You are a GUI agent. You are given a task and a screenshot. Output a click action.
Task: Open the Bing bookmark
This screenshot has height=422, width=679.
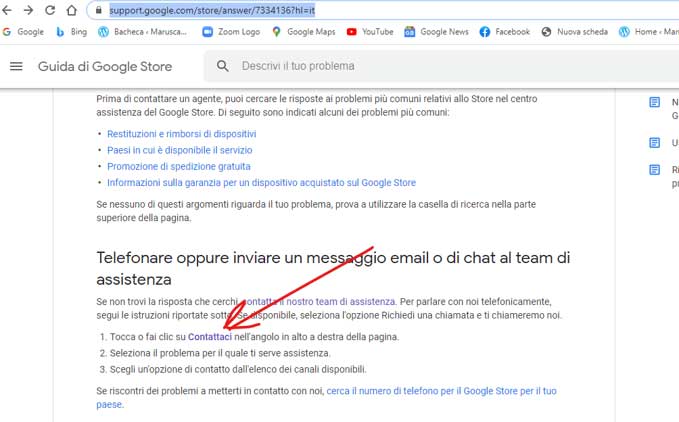tap(71, 32)
